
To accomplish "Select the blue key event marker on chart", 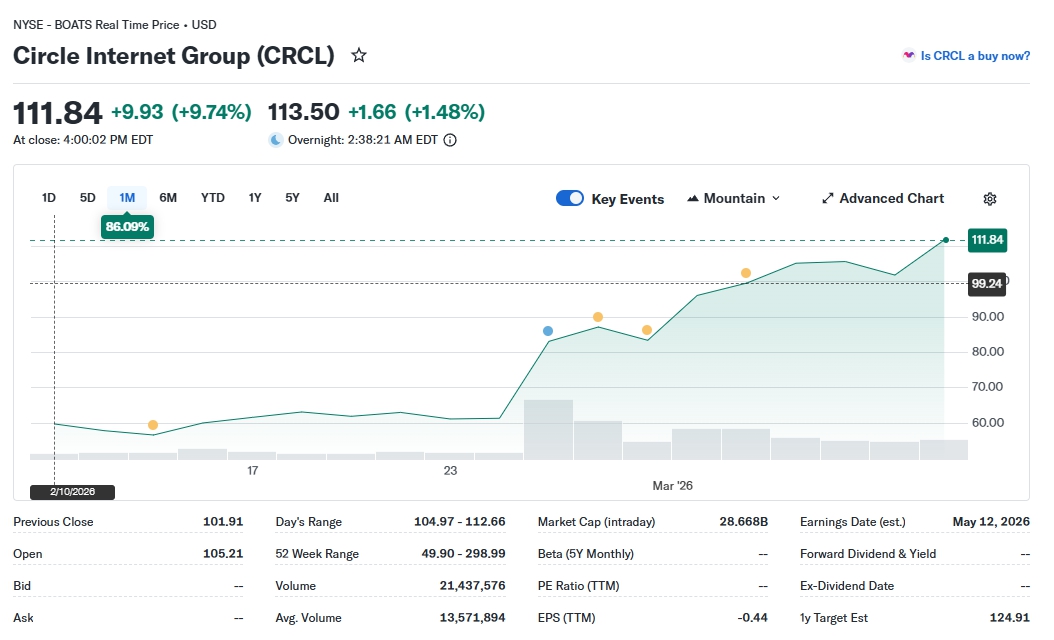I will pyautogui.click(x=547, y=330).
